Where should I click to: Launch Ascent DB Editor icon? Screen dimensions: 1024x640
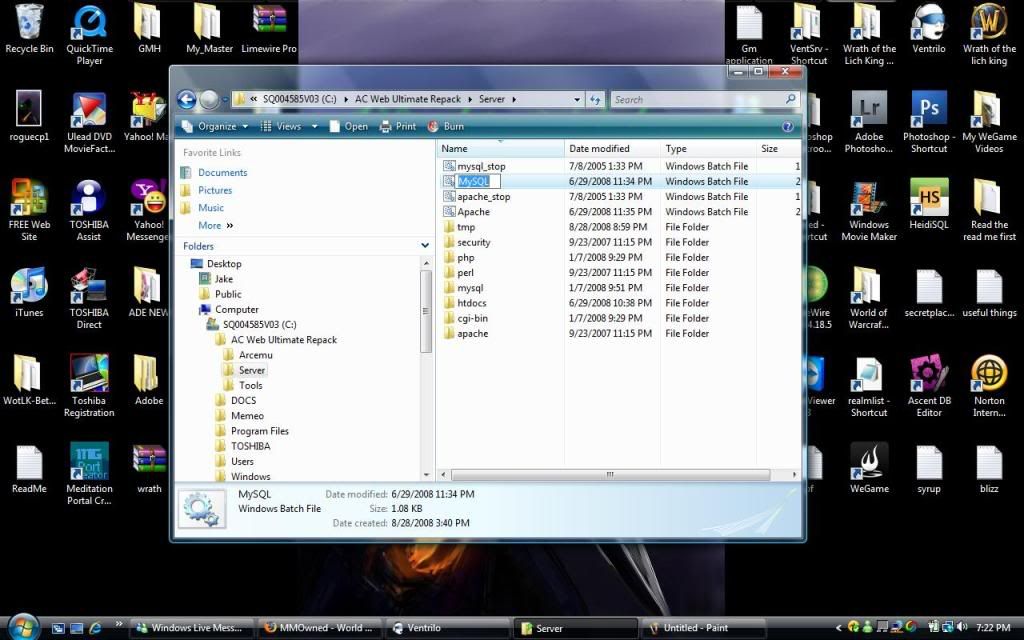pos(929,387)
